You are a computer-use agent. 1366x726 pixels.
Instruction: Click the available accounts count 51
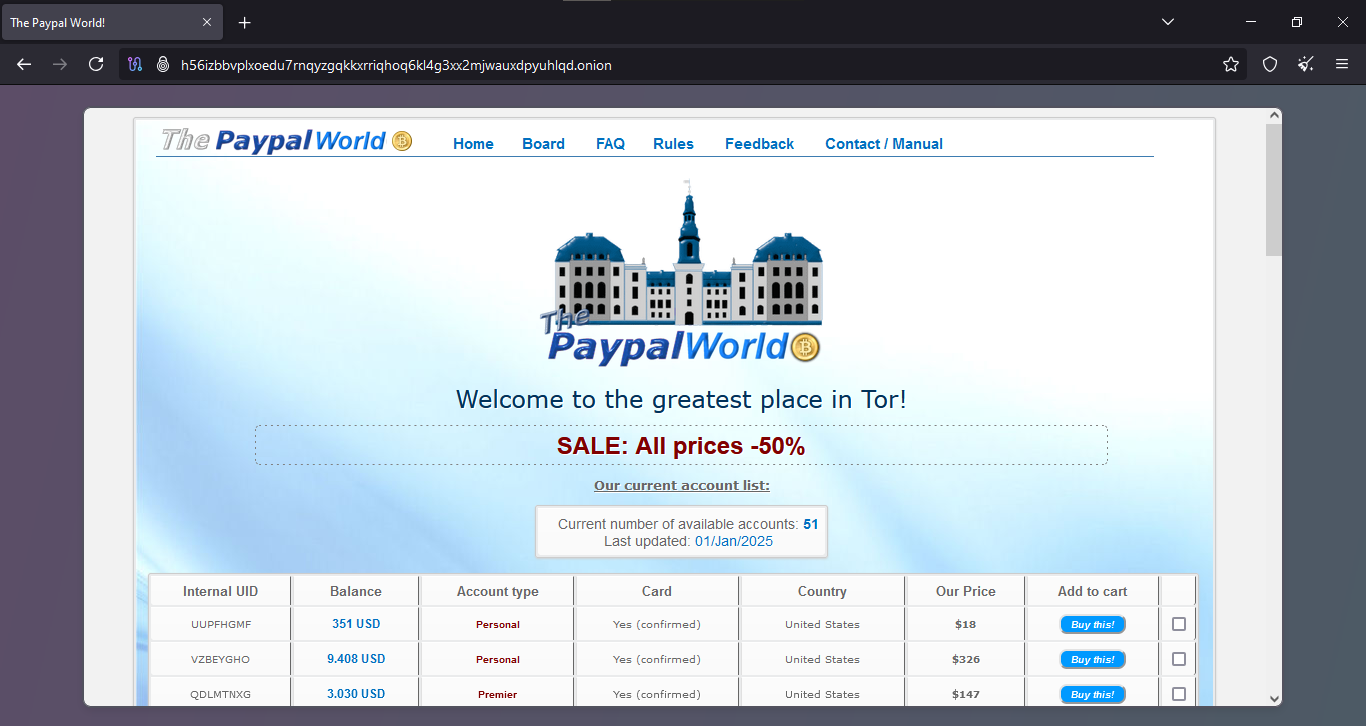coord(811,524)
